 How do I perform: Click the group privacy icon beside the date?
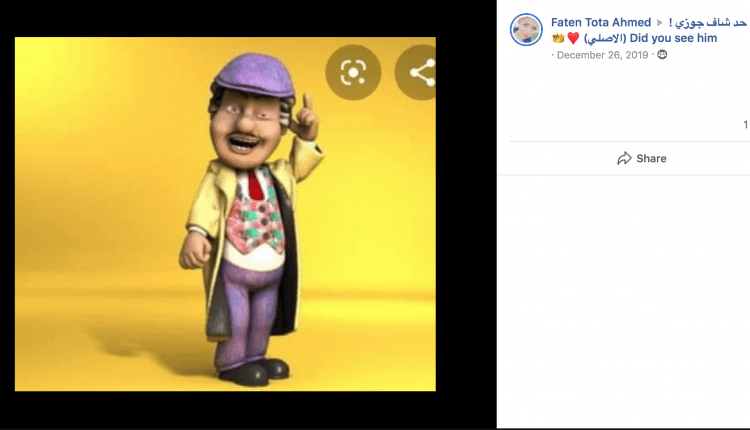pos(661,55)
